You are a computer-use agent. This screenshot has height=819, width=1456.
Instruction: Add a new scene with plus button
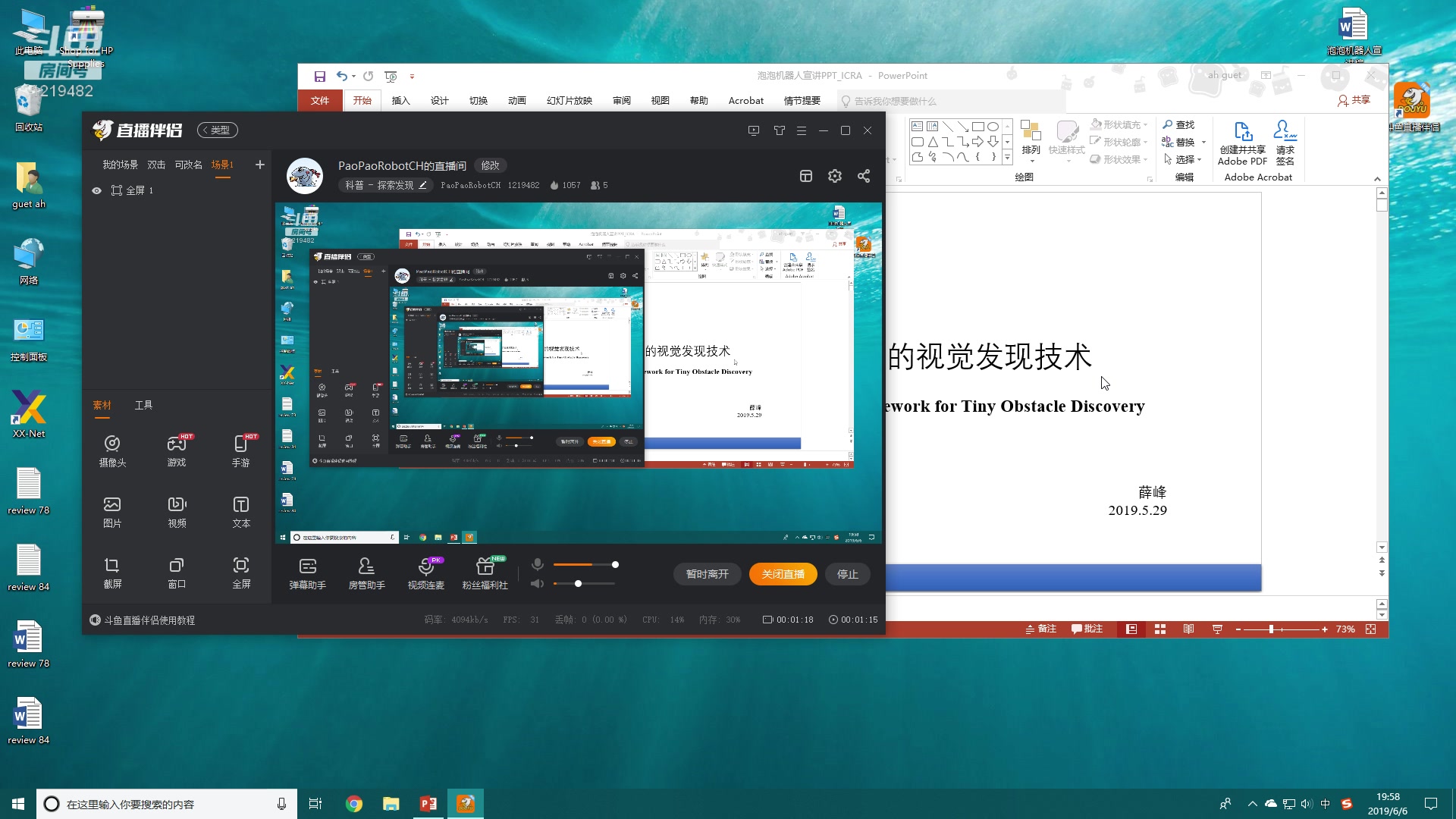click(259, 165)
